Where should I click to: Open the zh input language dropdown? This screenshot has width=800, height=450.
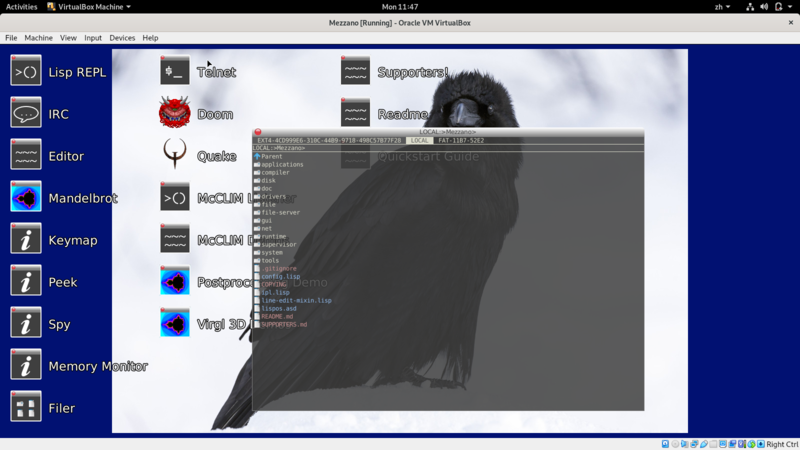click(x=722, y=7)
